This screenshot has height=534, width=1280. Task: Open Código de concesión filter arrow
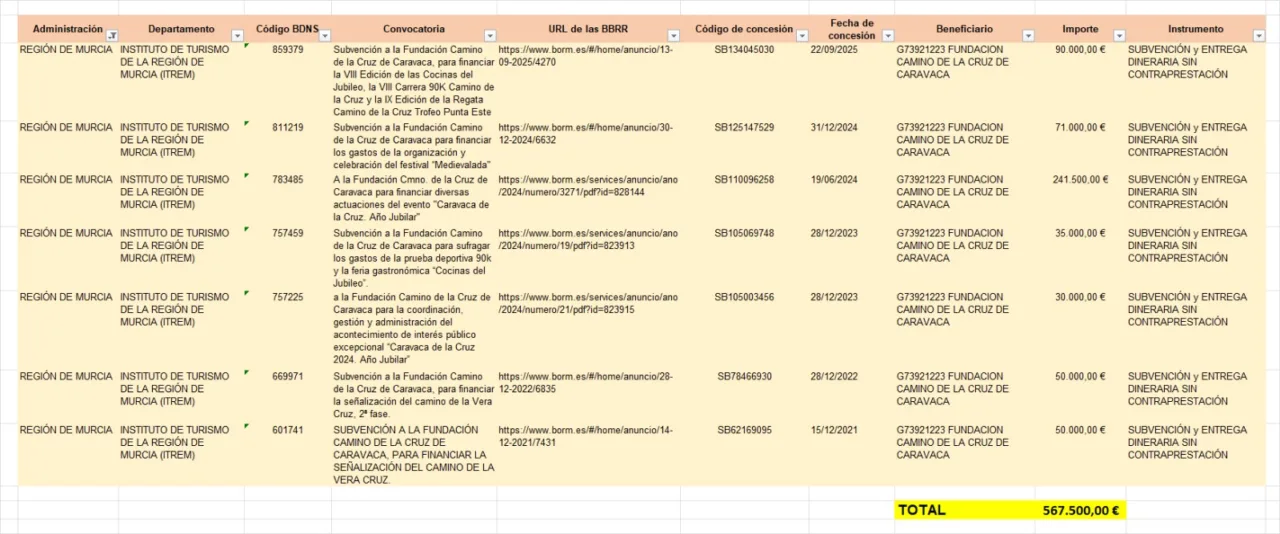[x=802, y=36]
